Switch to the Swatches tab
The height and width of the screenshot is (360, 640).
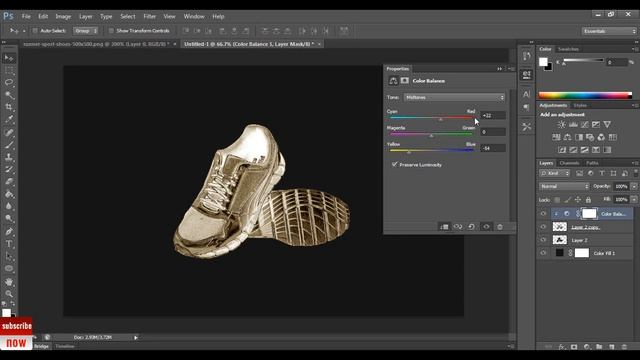pyautogui.click(x=568, y=49)
